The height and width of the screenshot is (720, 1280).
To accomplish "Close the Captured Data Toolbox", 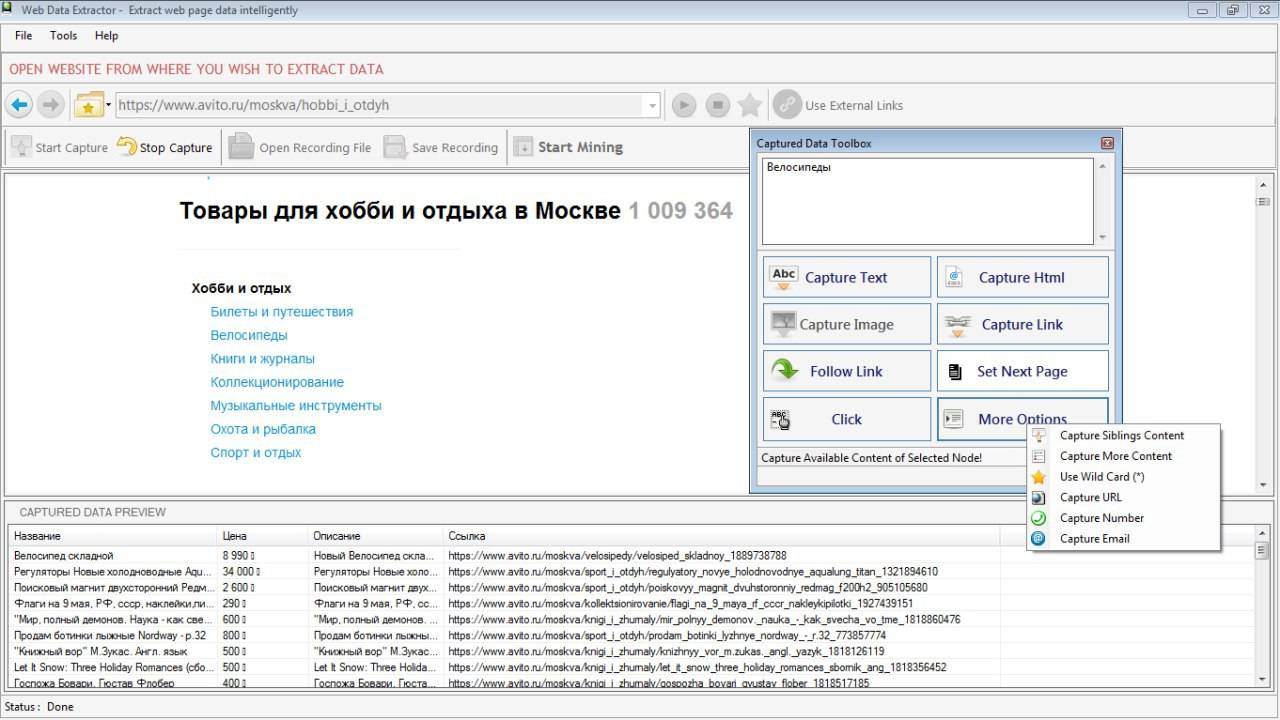I will pyautogui.click(x=1107, y=143).
